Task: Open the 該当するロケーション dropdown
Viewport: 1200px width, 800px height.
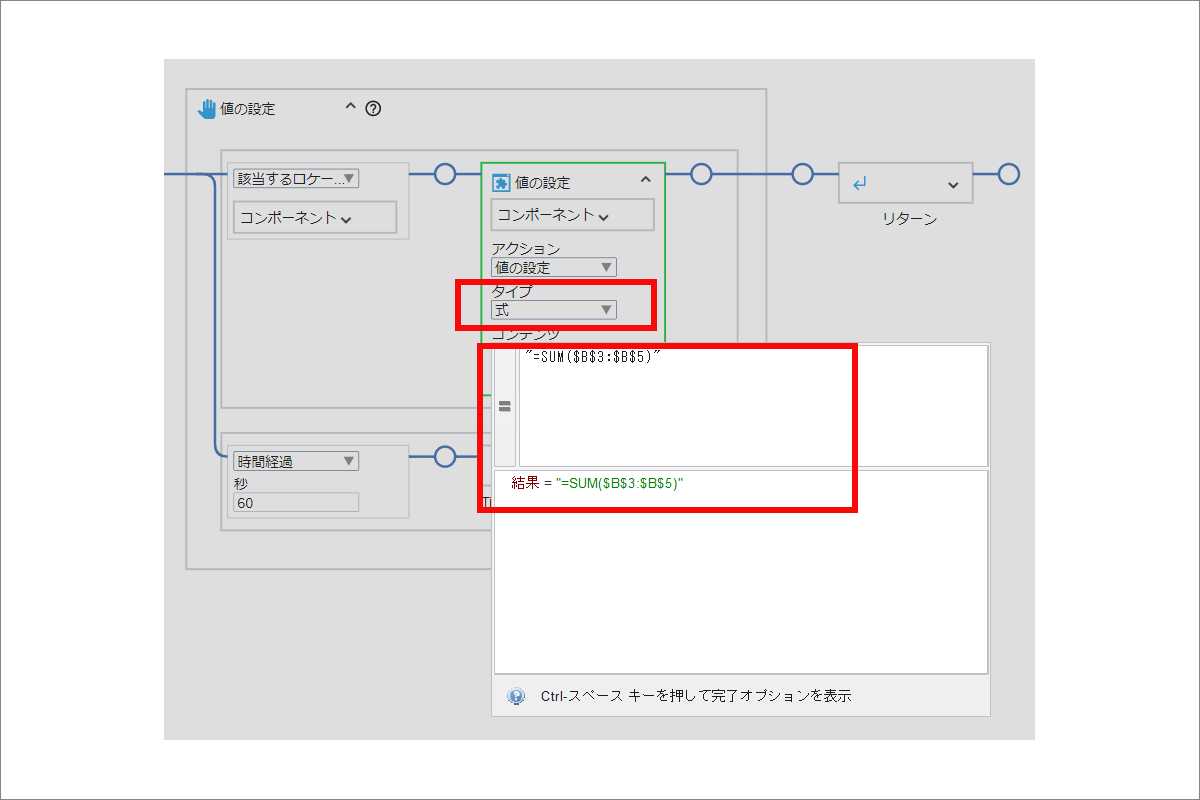Action: click(x=295, y=179)
